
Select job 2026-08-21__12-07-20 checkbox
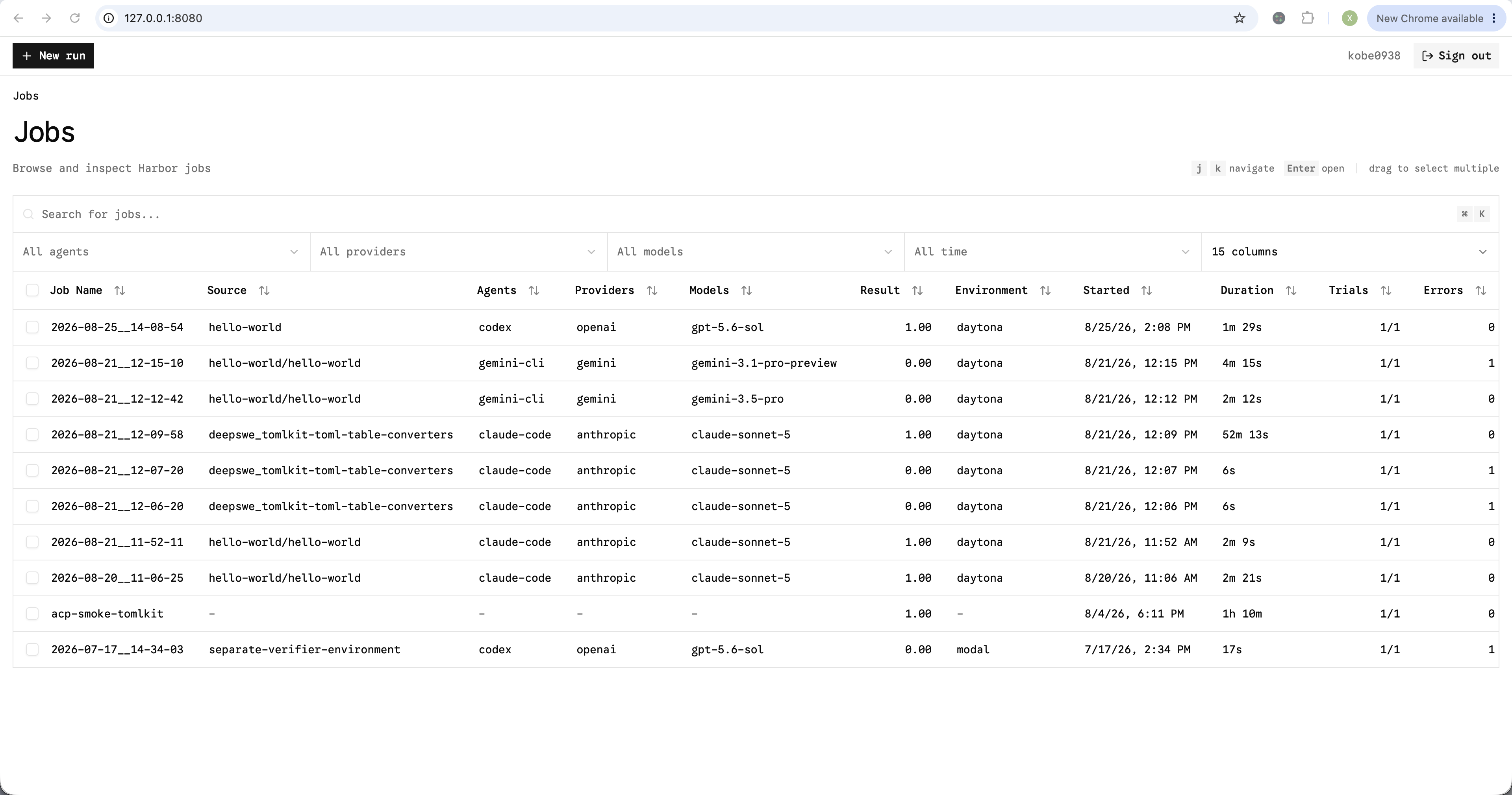[32, 471]
